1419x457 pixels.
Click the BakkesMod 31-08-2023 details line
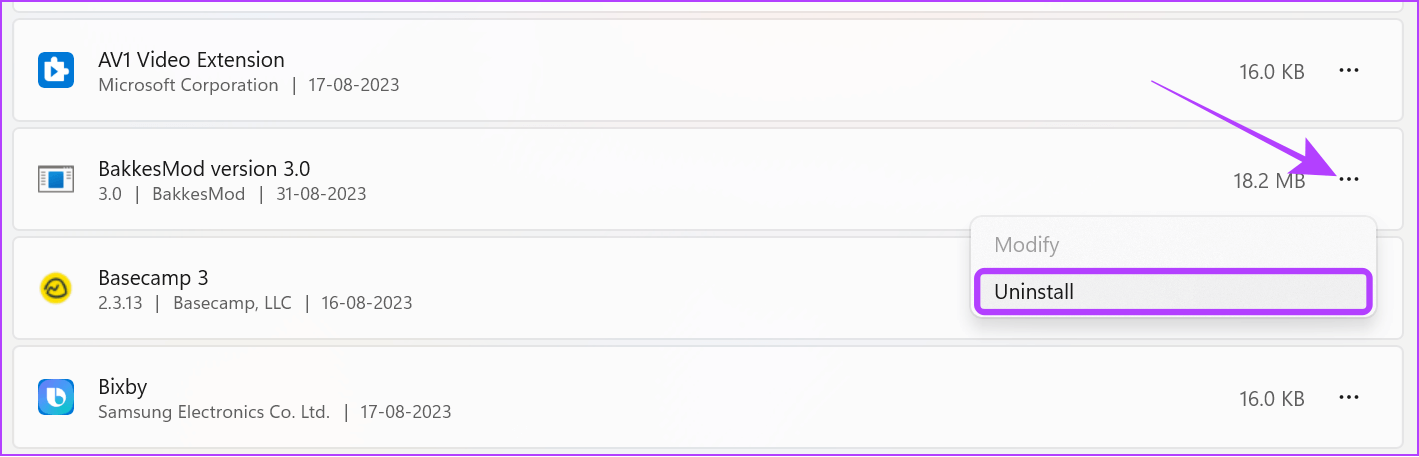tap(232, 194)
